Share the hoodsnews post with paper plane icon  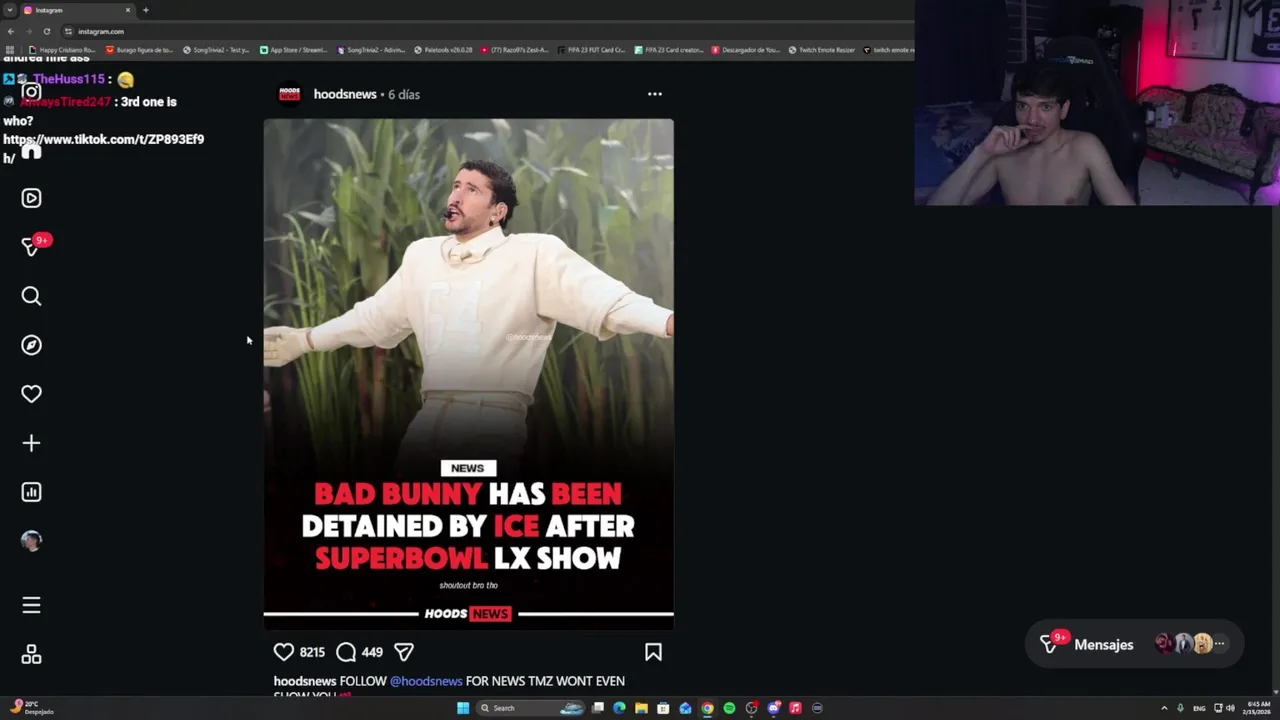(404, 652)
